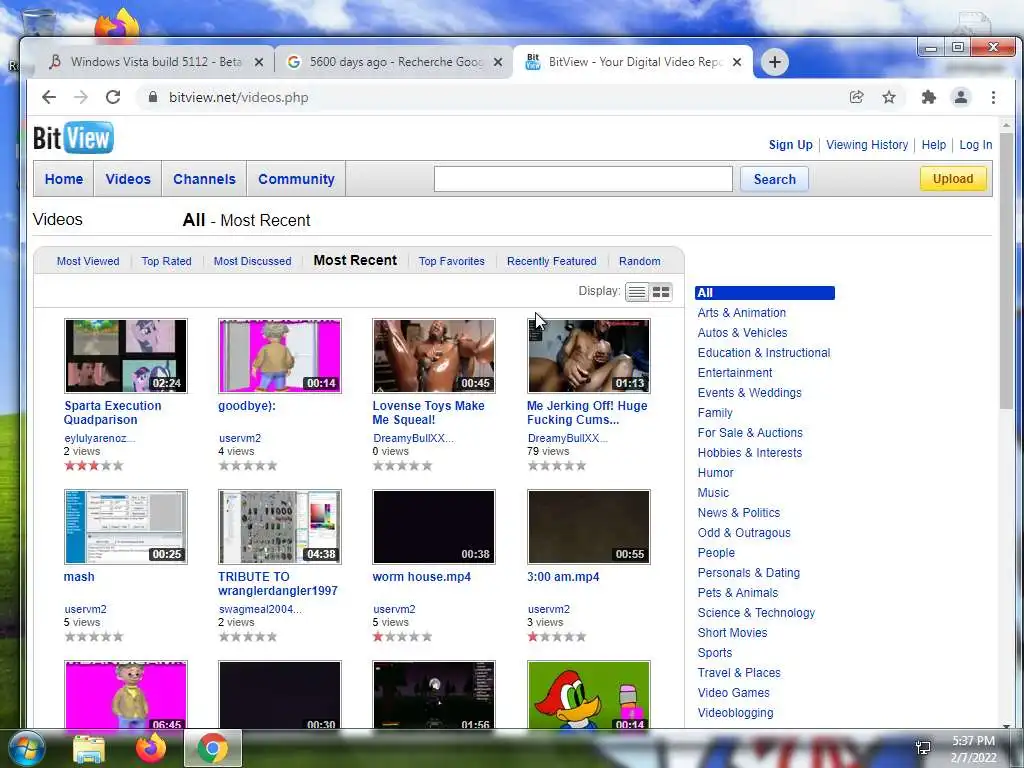Click the BitView logo
Viewport: 1024px width, 768px height.
(x=73, y=138)
